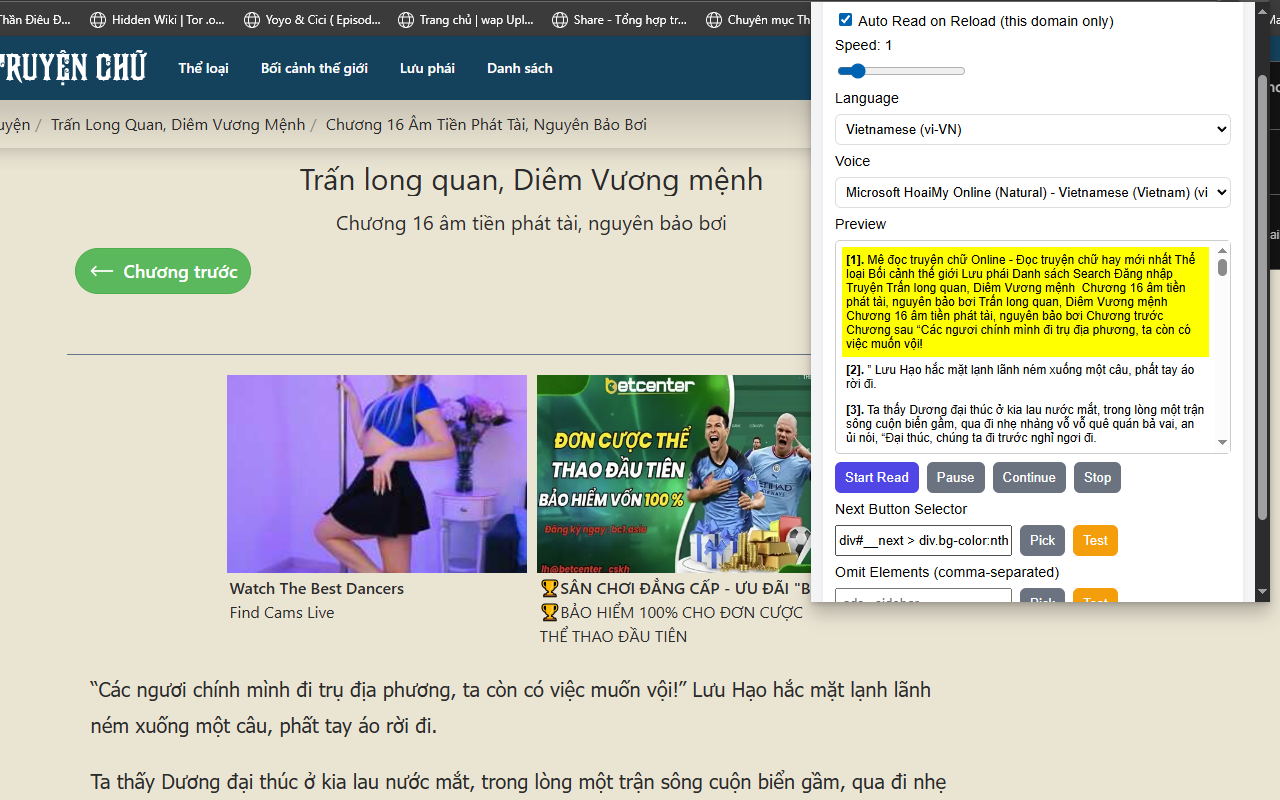The width and height of the screenshot is (1280, 800).
Task: Click the Start Read button
Action: (x=877, y=477)
